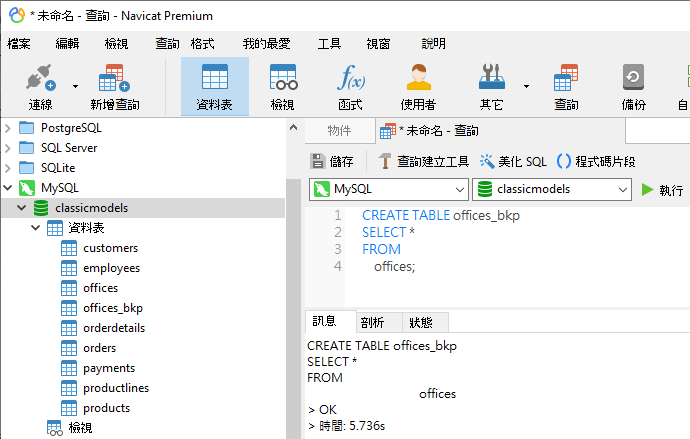The image size is (690, 439).
Task: Click the MySQL connection icon in tree
Action: 27,188
